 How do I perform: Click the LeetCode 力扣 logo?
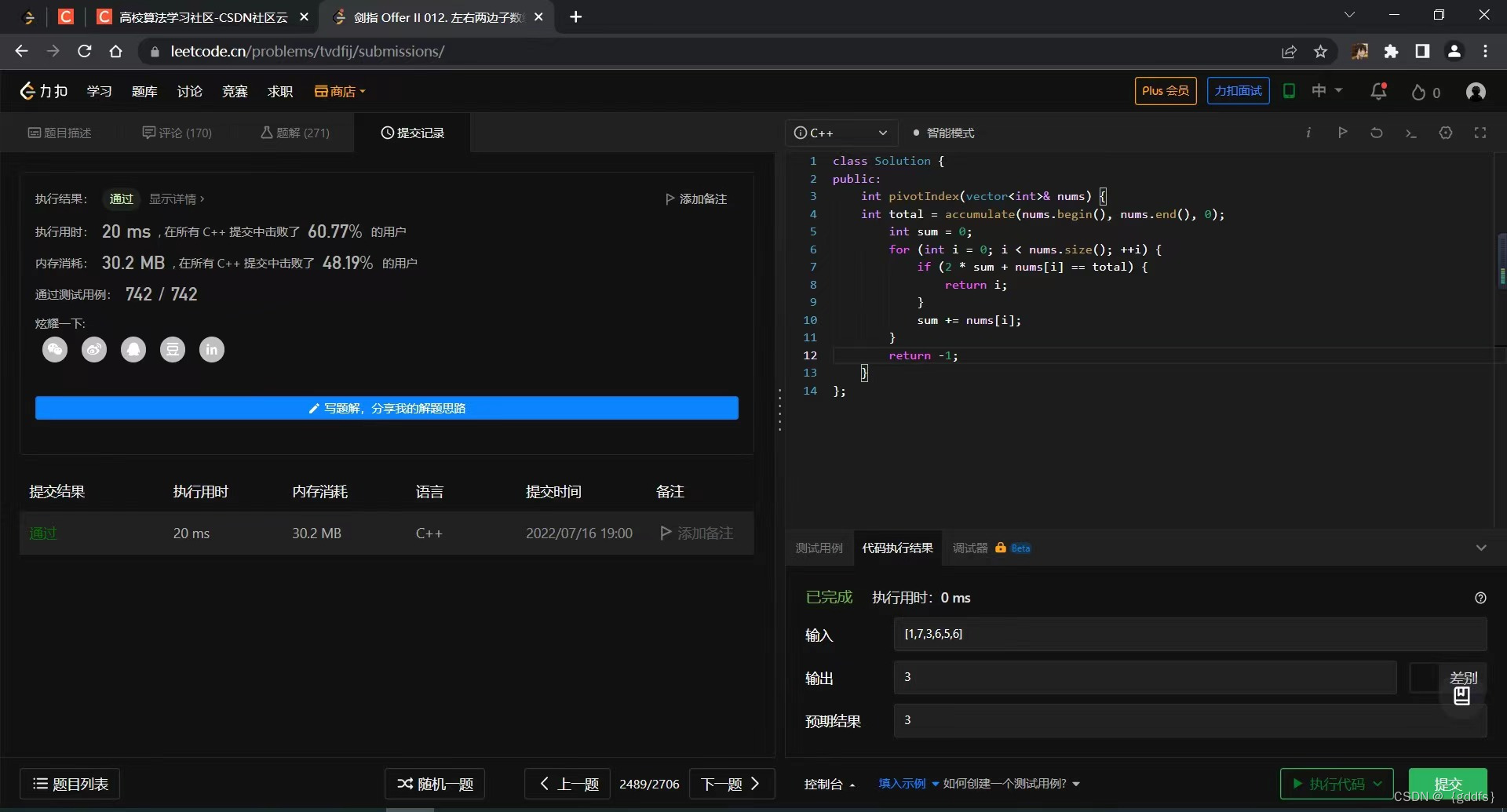[44, 92]
